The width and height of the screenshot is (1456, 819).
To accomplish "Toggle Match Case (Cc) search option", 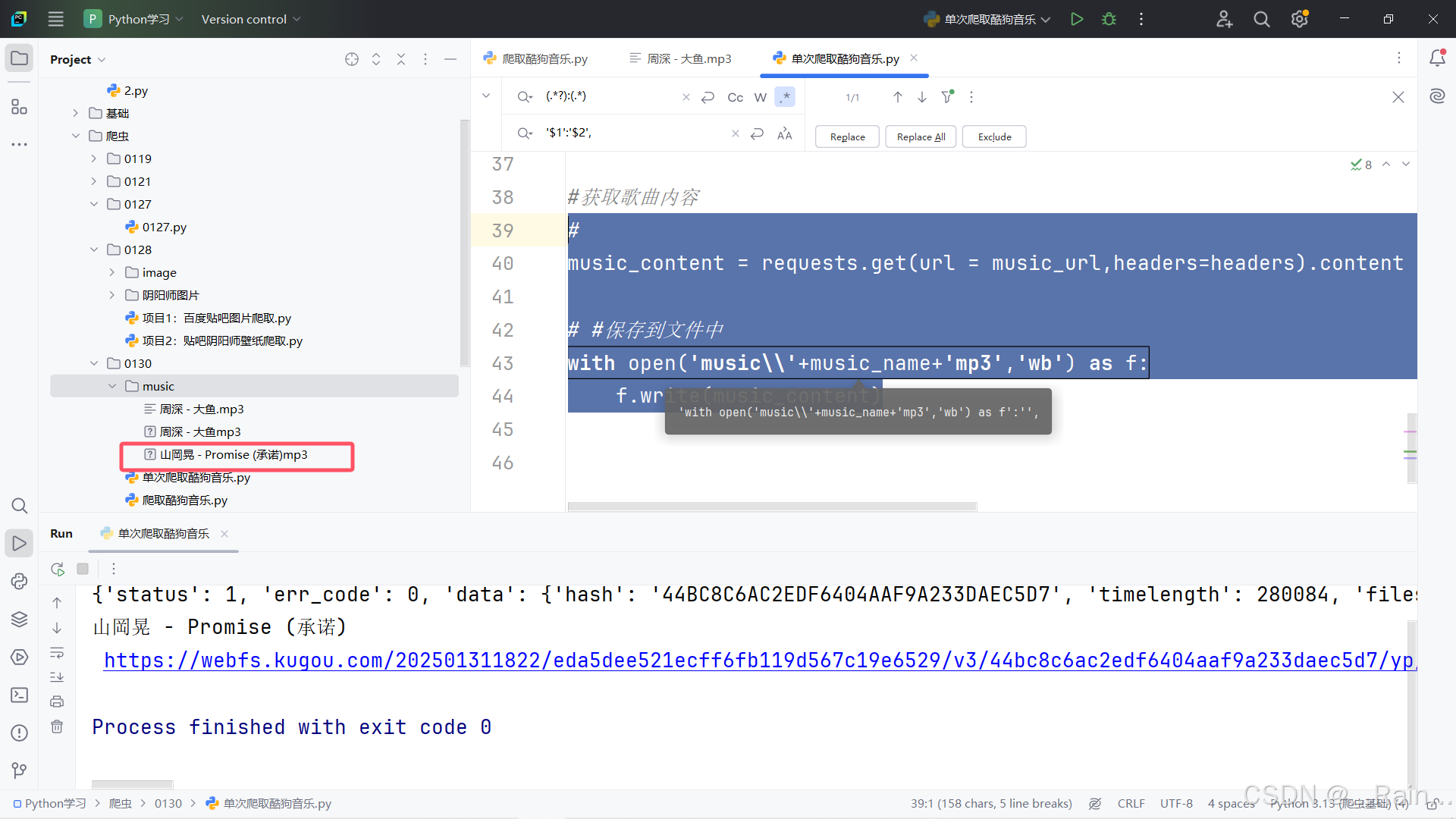I will 735,97.
